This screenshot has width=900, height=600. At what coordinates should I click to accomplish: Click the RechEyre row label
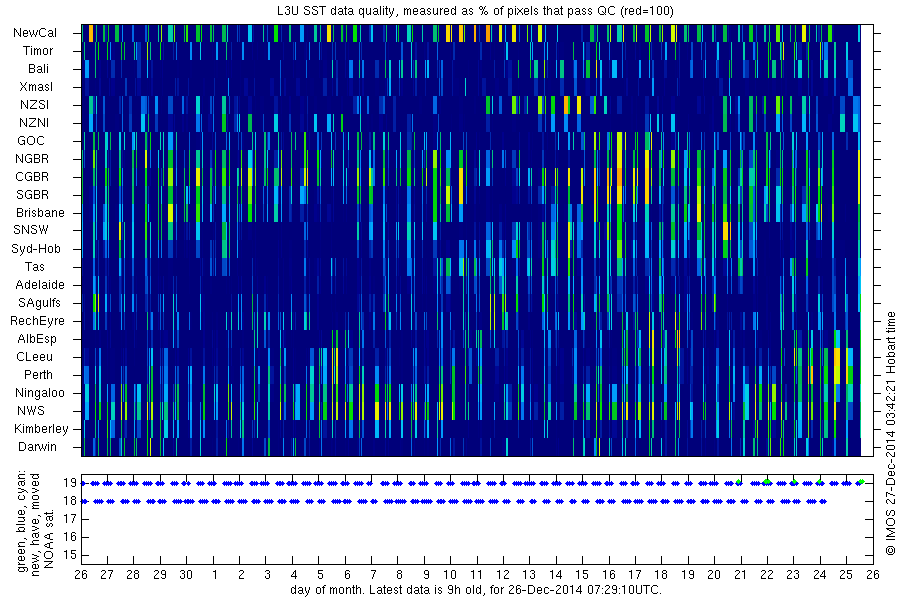click(x=37, y=321)
